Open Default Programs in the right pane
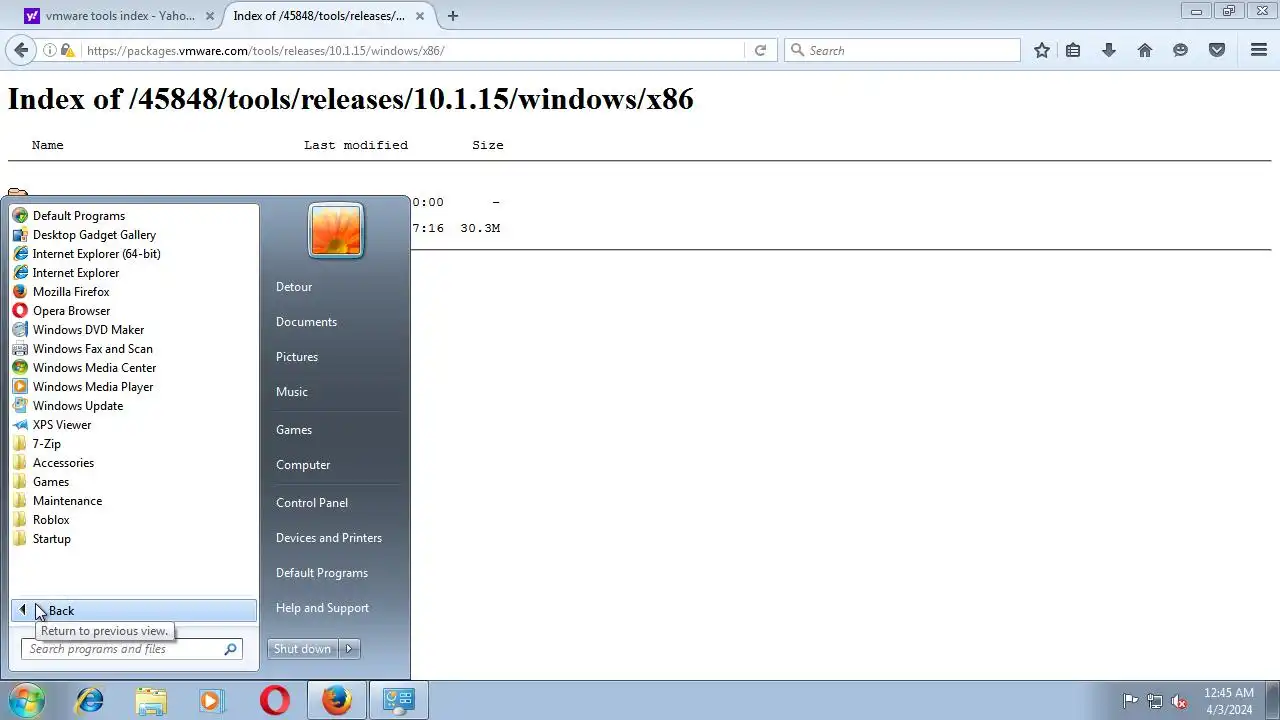Screen dimensions: 1280x720 pyautogui.click(x=322, y=573)
